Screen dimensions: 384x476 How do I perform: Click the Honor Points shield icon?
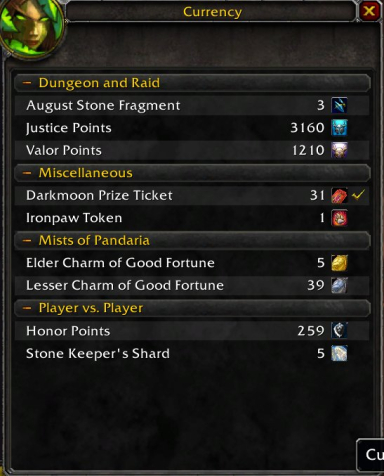click(339, 330)
